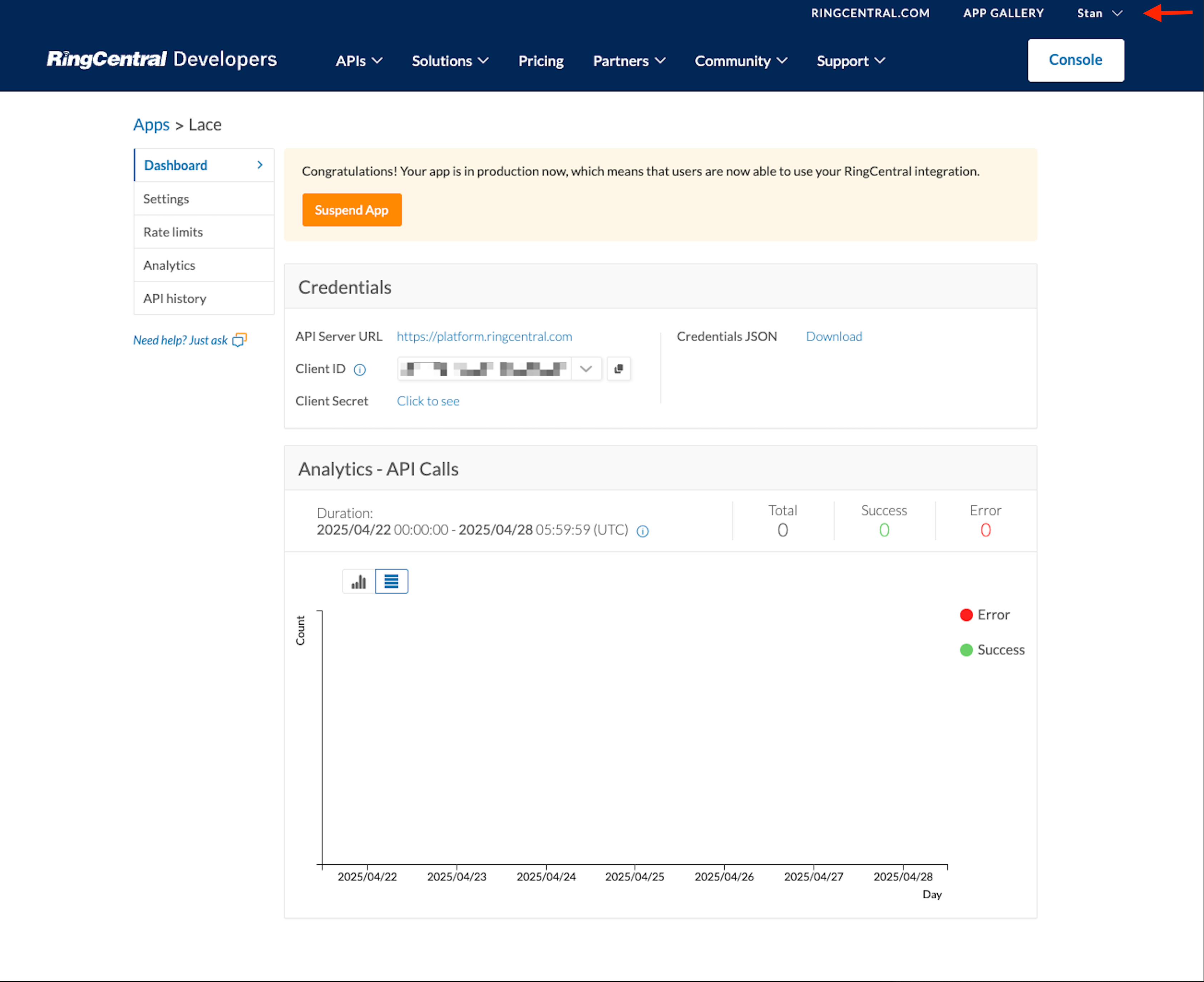This screenshot has width=1204, height=982.
Task: Switch to table list view
Action: [391, 581]
